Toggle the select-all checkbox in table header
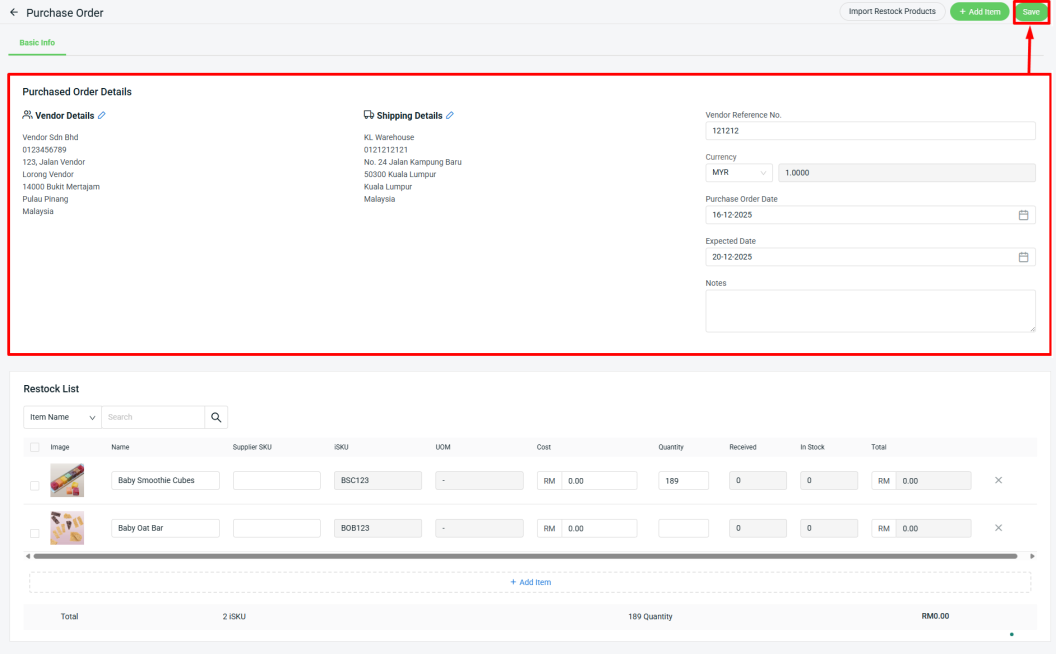1056x654 pixels. coord(35,447)
